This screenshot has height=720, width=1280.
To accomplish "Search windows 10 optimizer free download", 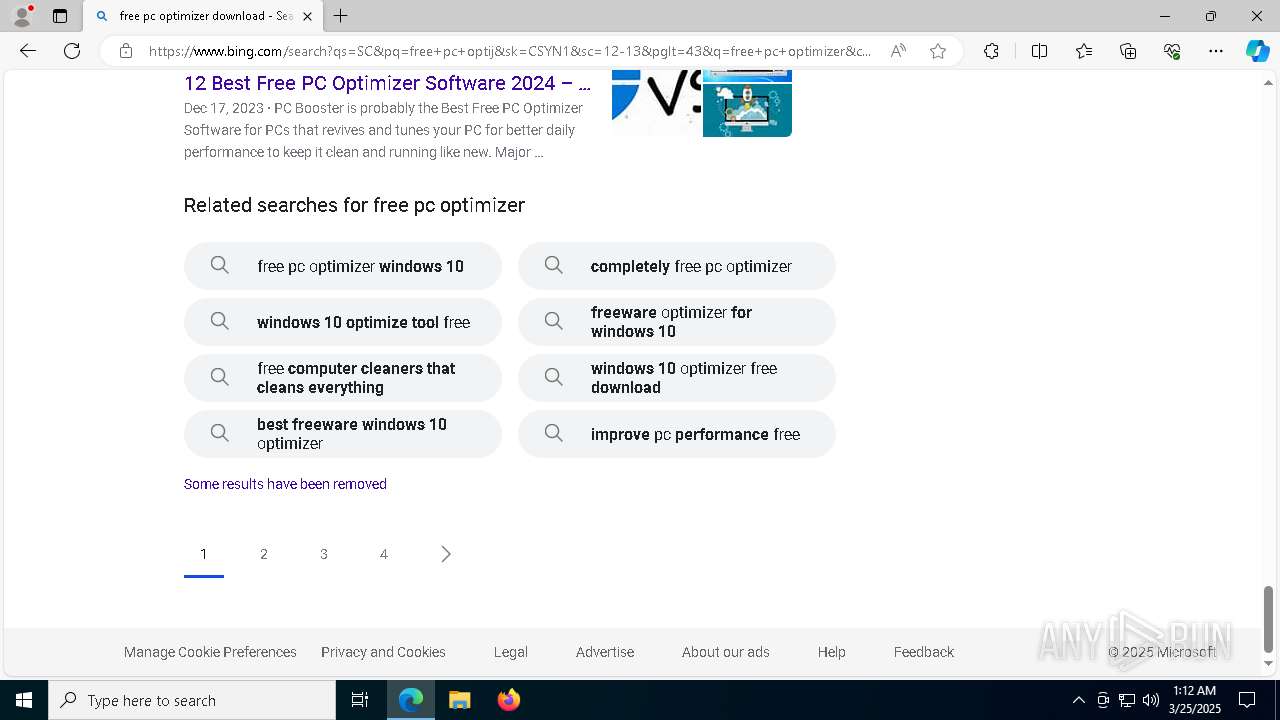I will [677, 378].
